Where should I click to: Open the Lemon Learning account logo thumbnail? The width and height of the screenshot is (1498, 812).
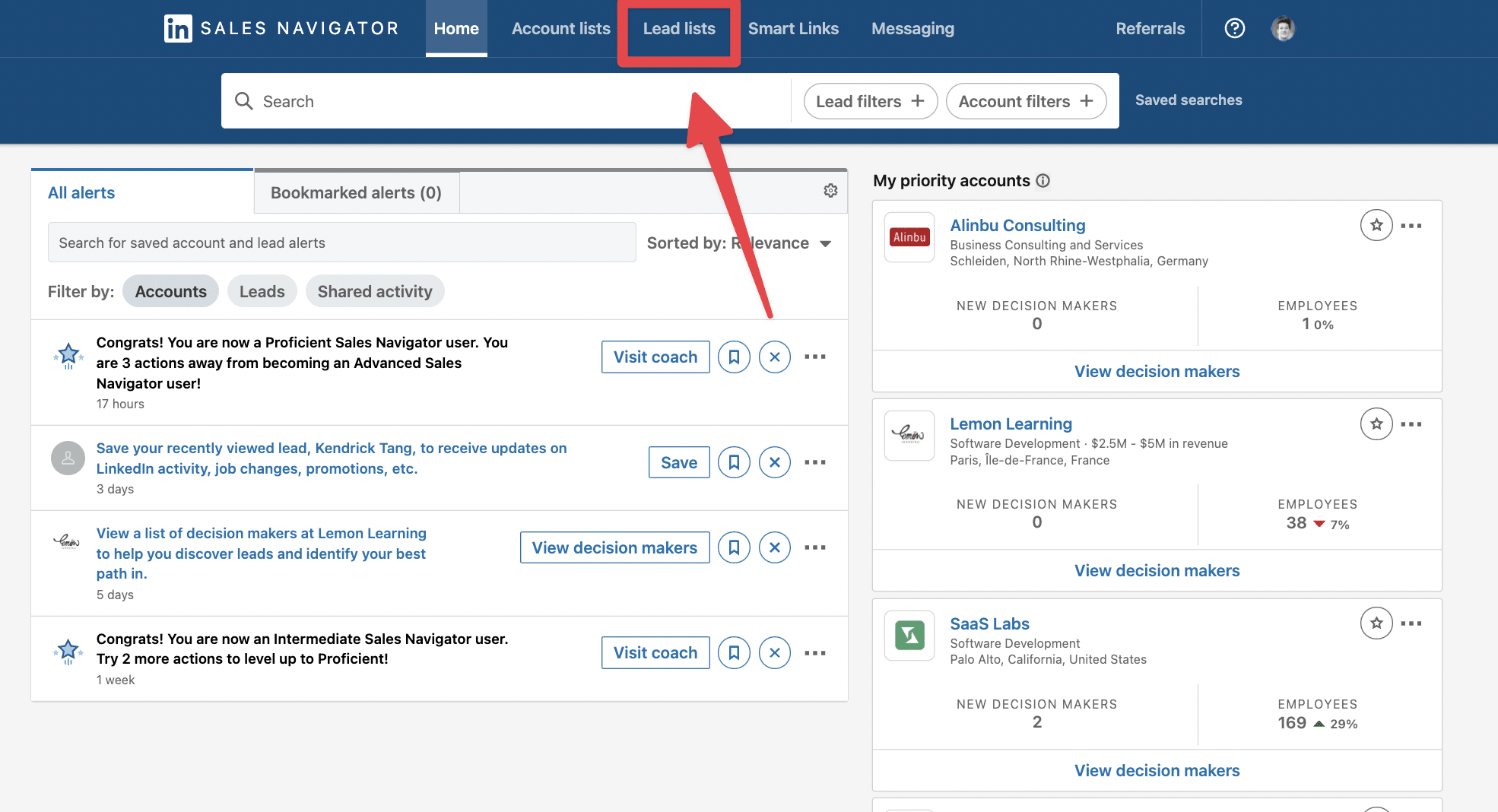909,436
